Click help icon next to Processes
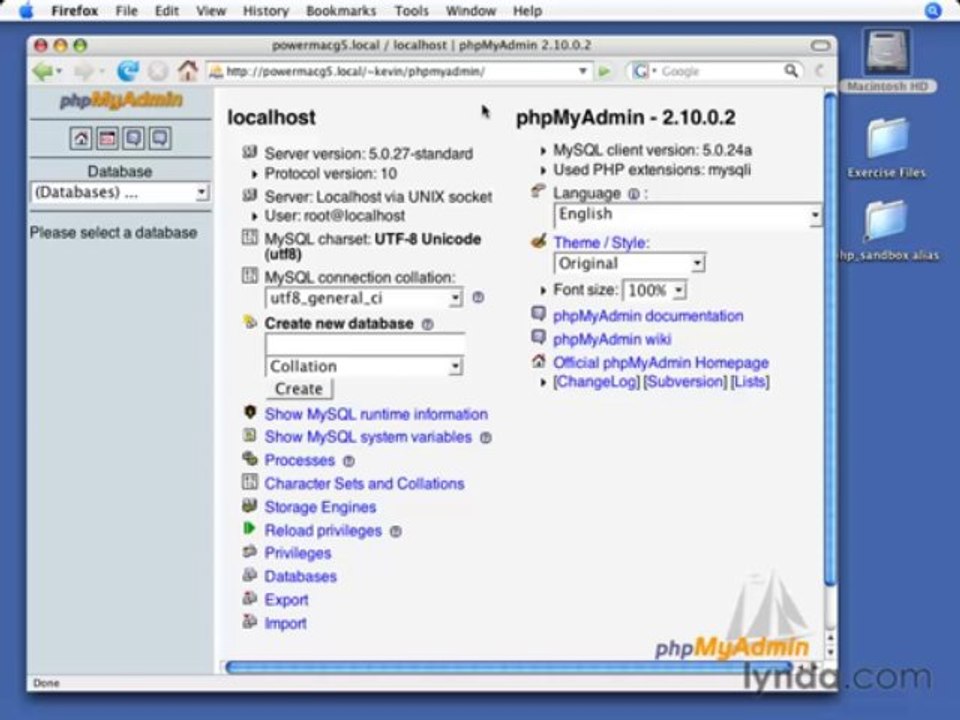Image resolution: width=960 pixels, height=720 pixels. coord(348,461)
